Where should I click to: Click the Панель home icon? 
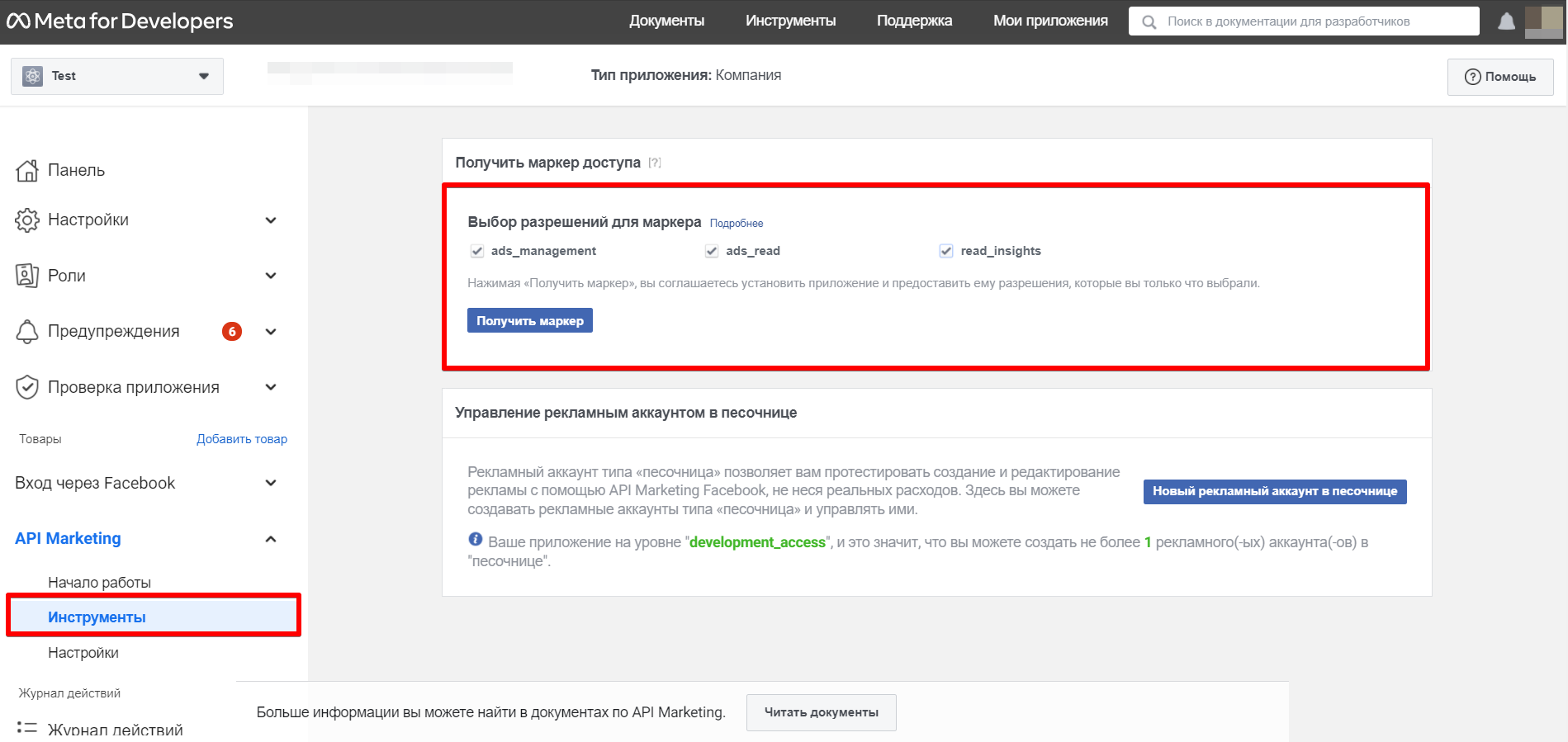(x=27, y=171)
